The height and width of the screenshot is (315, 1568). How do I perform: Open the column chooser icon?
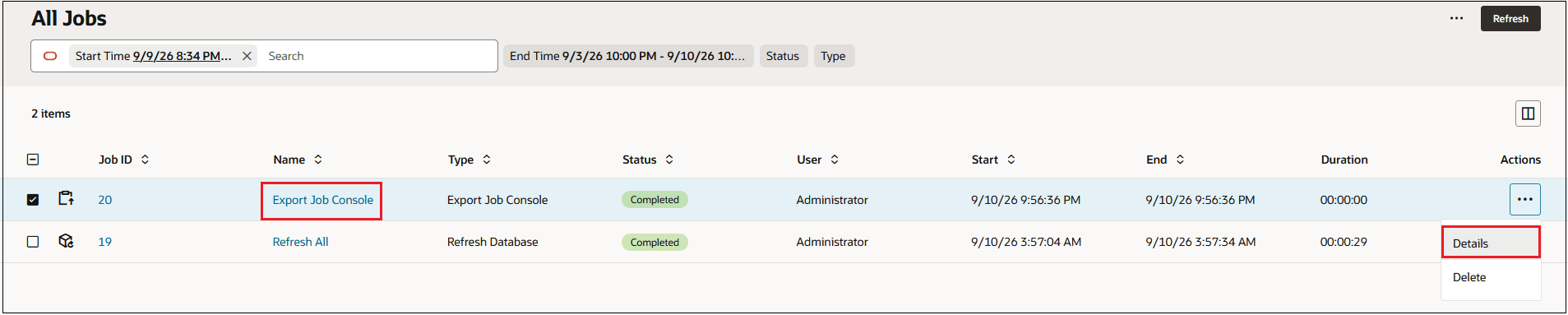tap(1528, 113)
